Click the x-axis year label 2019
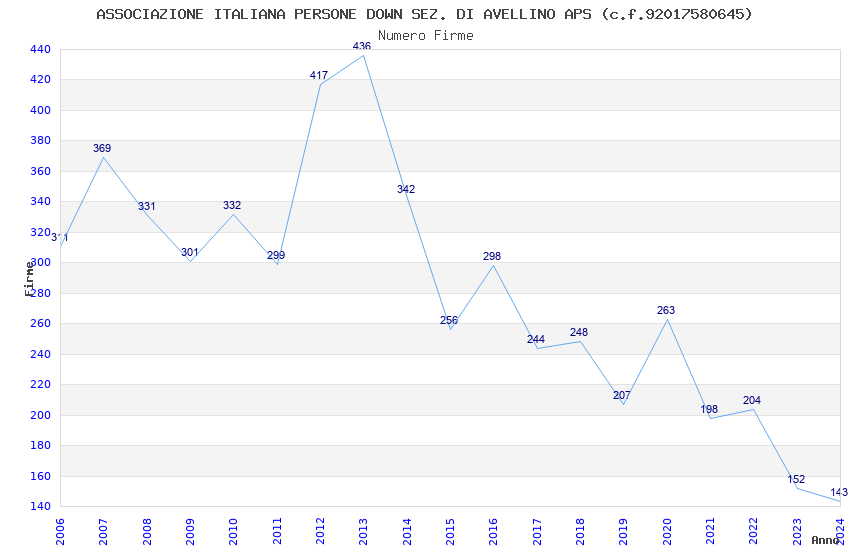 [x=623, y=531]
